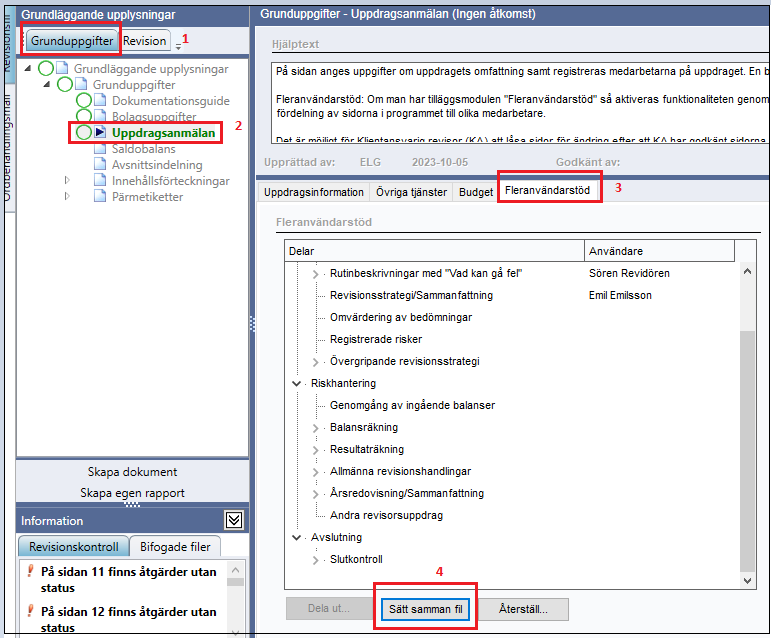Click the Sören Revidören user cell
Viewport: 771px width, 638px height.
(629, 273)
